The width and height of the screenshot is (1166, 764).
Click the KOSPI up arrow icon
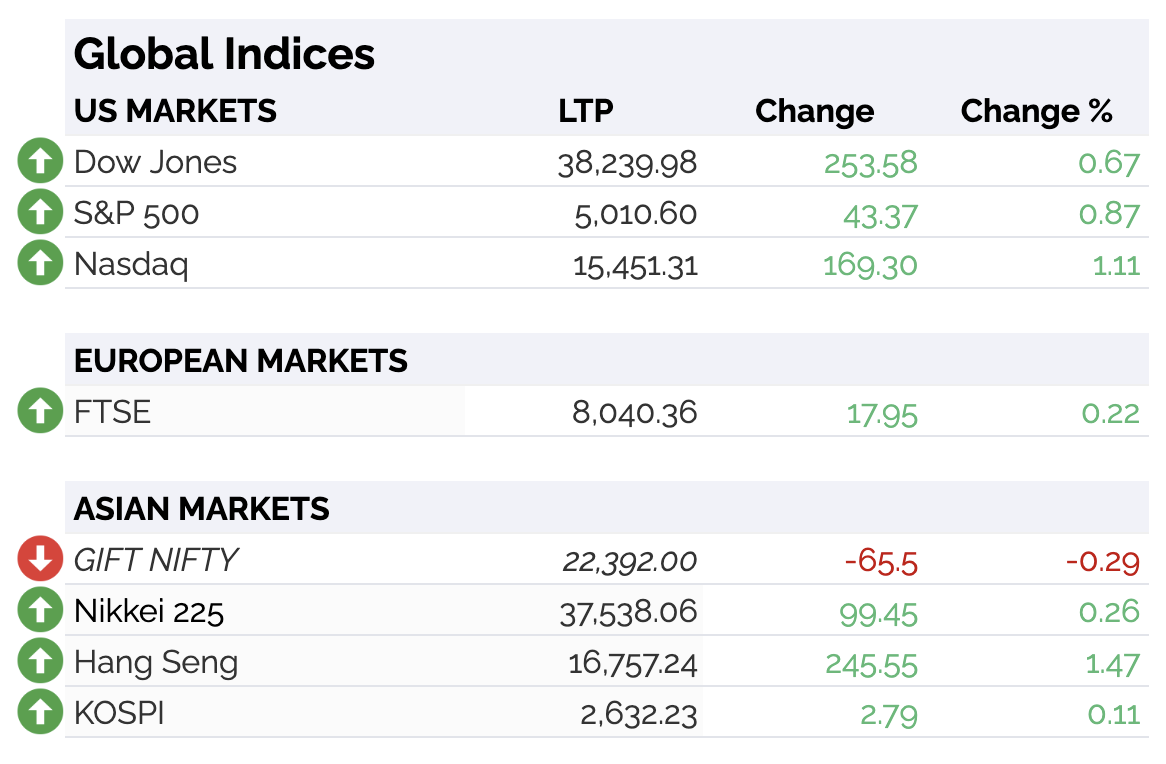40,712
